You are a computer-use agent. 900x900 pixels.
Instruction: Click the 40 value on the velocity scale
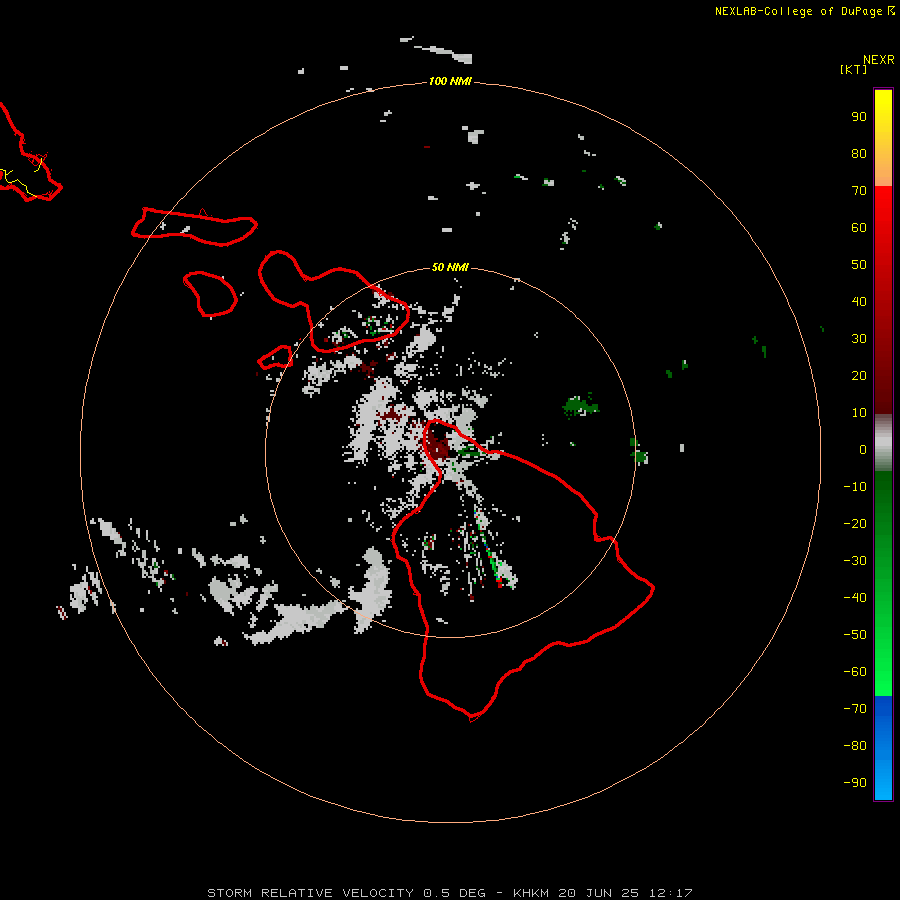click(859, 302)
